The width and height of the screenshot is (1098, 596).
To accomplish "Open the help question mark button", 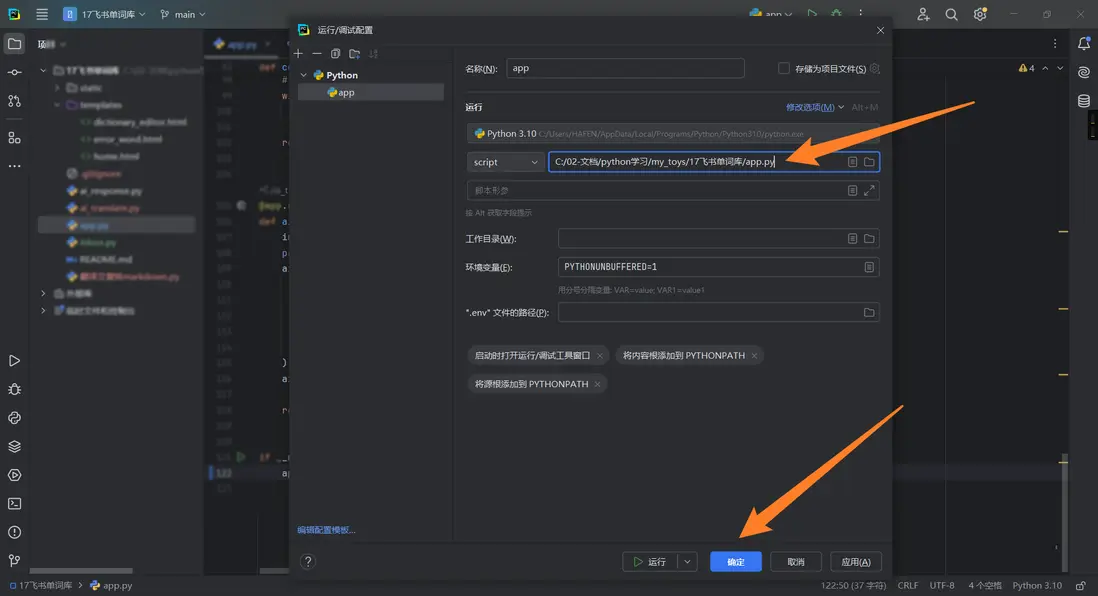I will 308,562.
